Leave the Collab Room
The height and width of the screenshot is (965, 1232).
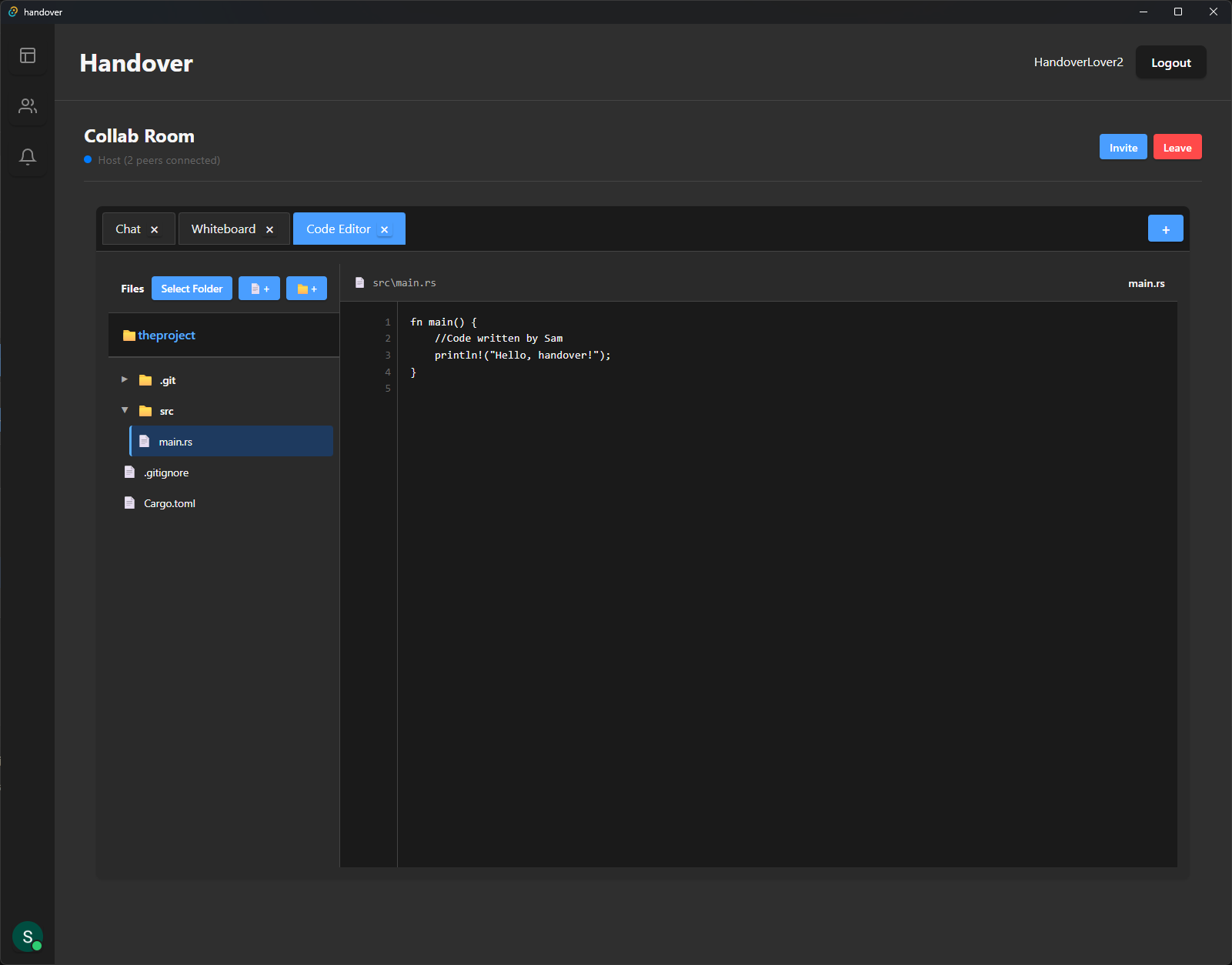click(1177, 146)
